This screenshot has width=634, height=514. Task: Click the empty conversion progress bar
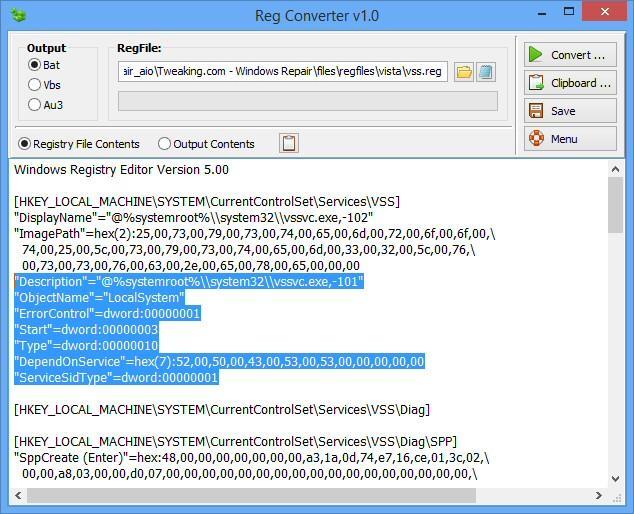308,101
